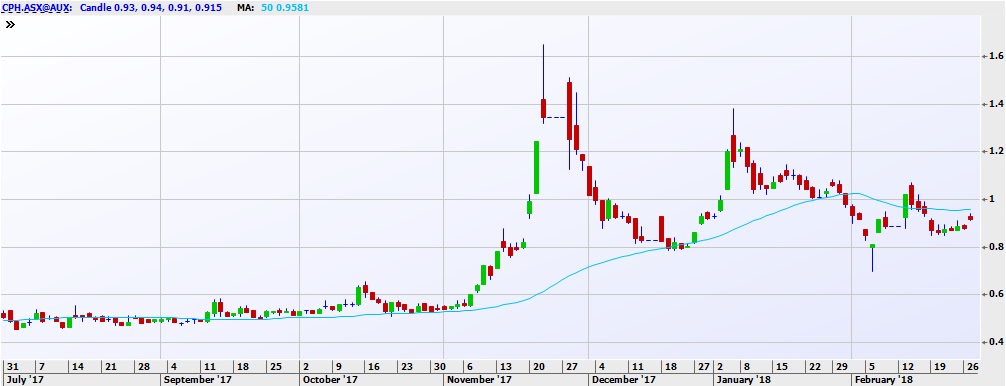Click the 0.8 price axis label
The height and width of the screenshot is (386, 1006).
[997, 247]
